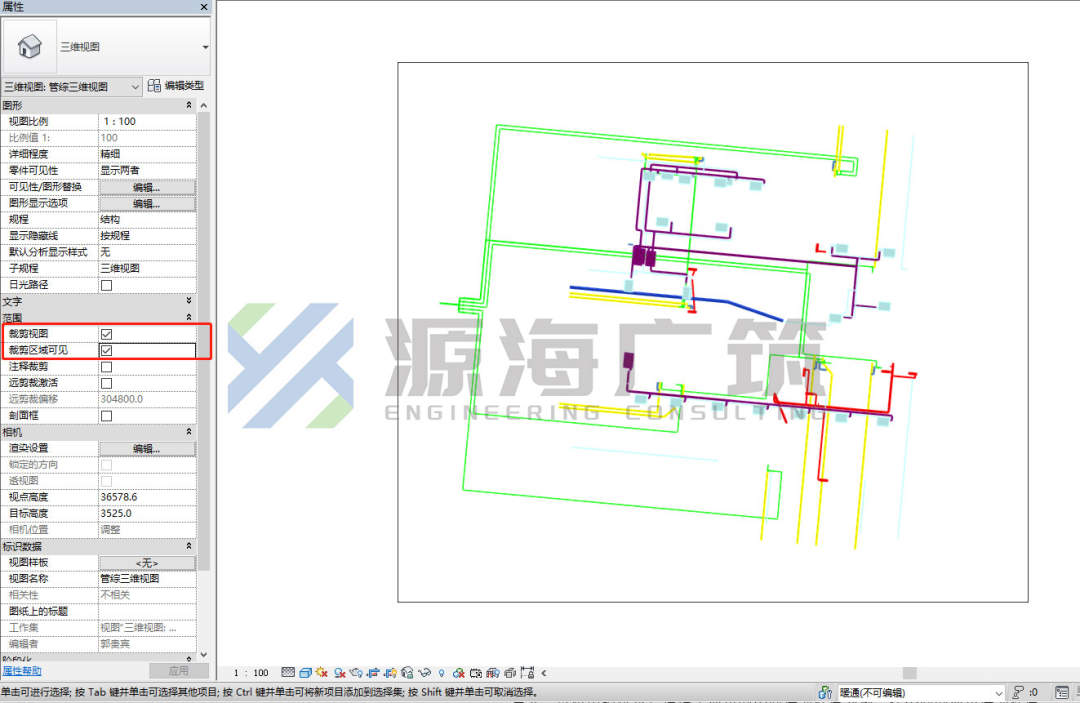Enable the 注释裁剪 checkbox
Image resolution: width=1080 pixels, height=703 pixels.
click(107, 367)
